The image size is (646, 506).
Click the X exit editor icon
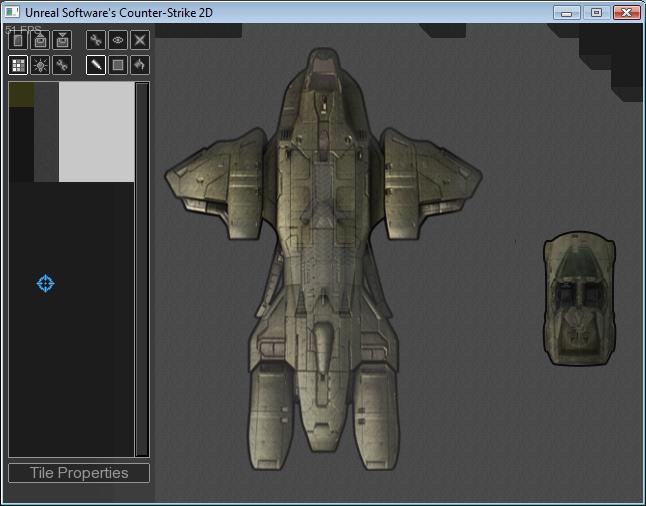click(140, 40)
